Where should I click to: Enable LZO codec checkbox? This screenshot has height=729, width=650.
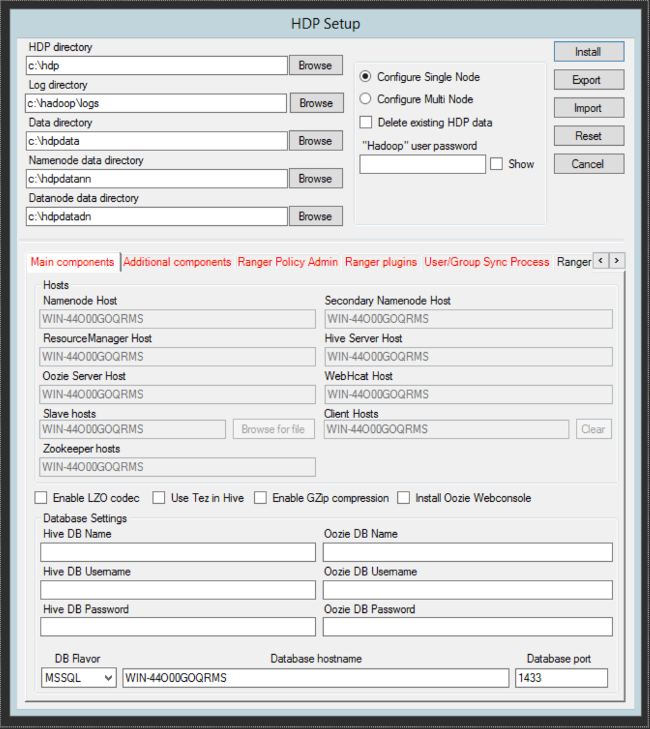[x=41, y=498]
